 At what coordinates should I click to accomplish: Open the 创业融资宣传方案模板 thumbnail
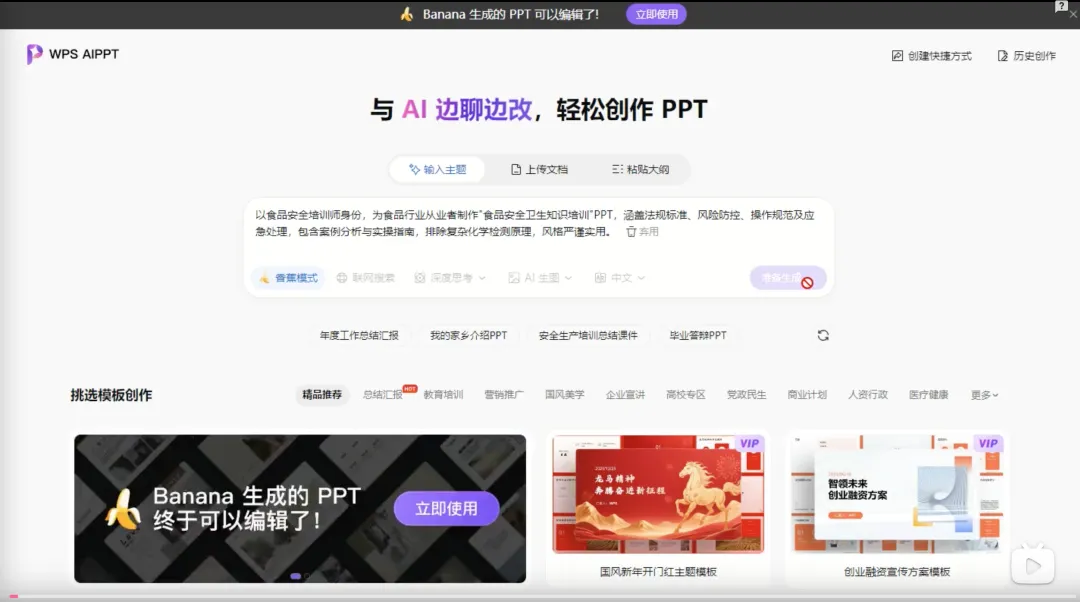click(x=897, y=495)
